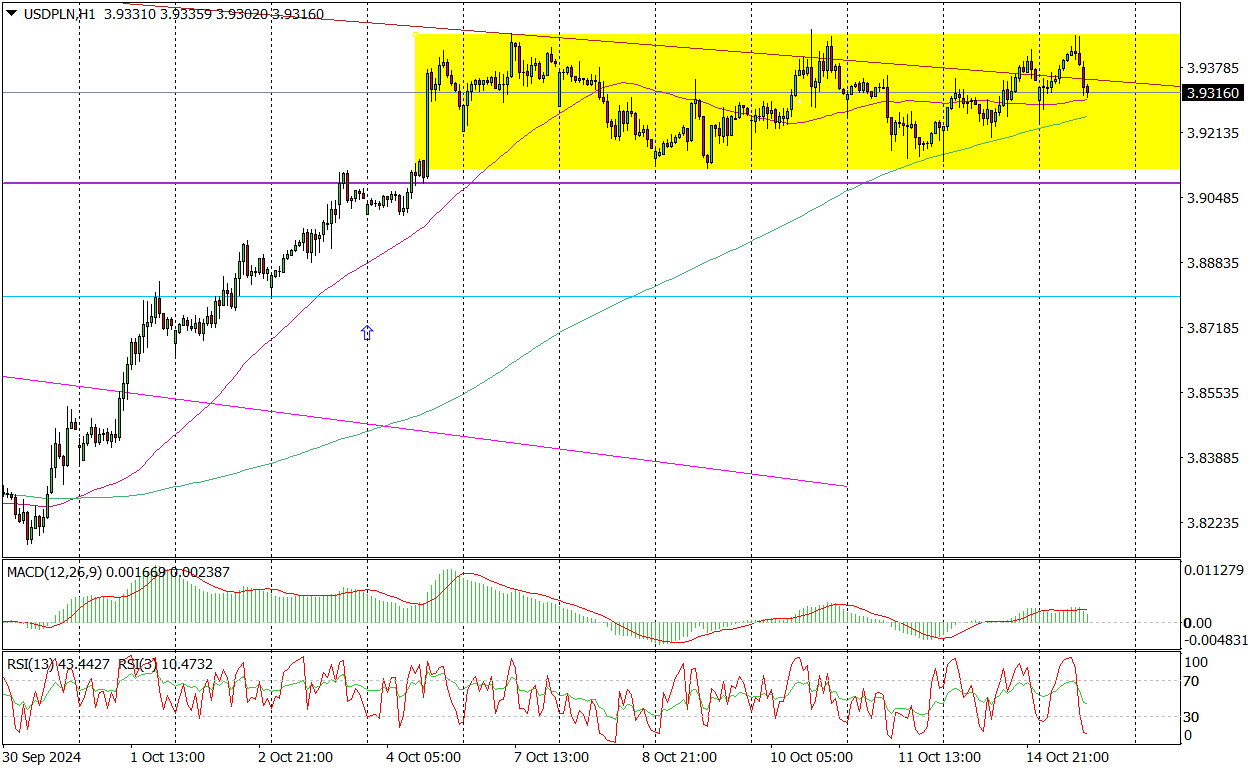1252x771 pixels.
Task: Select the RSI(13) 43.4427 indicator label
Action: tap(58, 664)
